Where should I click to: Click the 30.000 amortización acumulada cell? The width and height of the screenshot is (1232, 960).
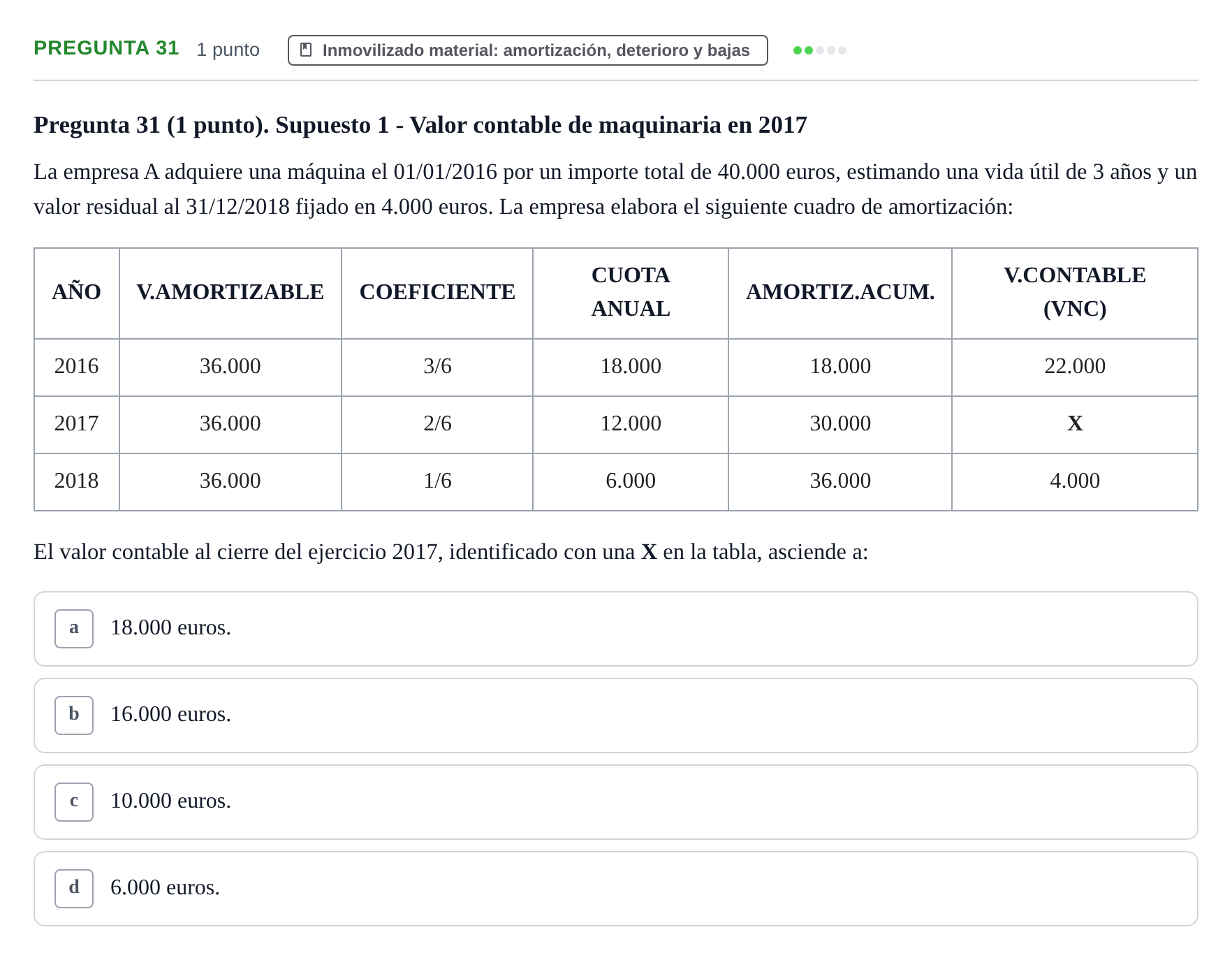click(840, 424)
